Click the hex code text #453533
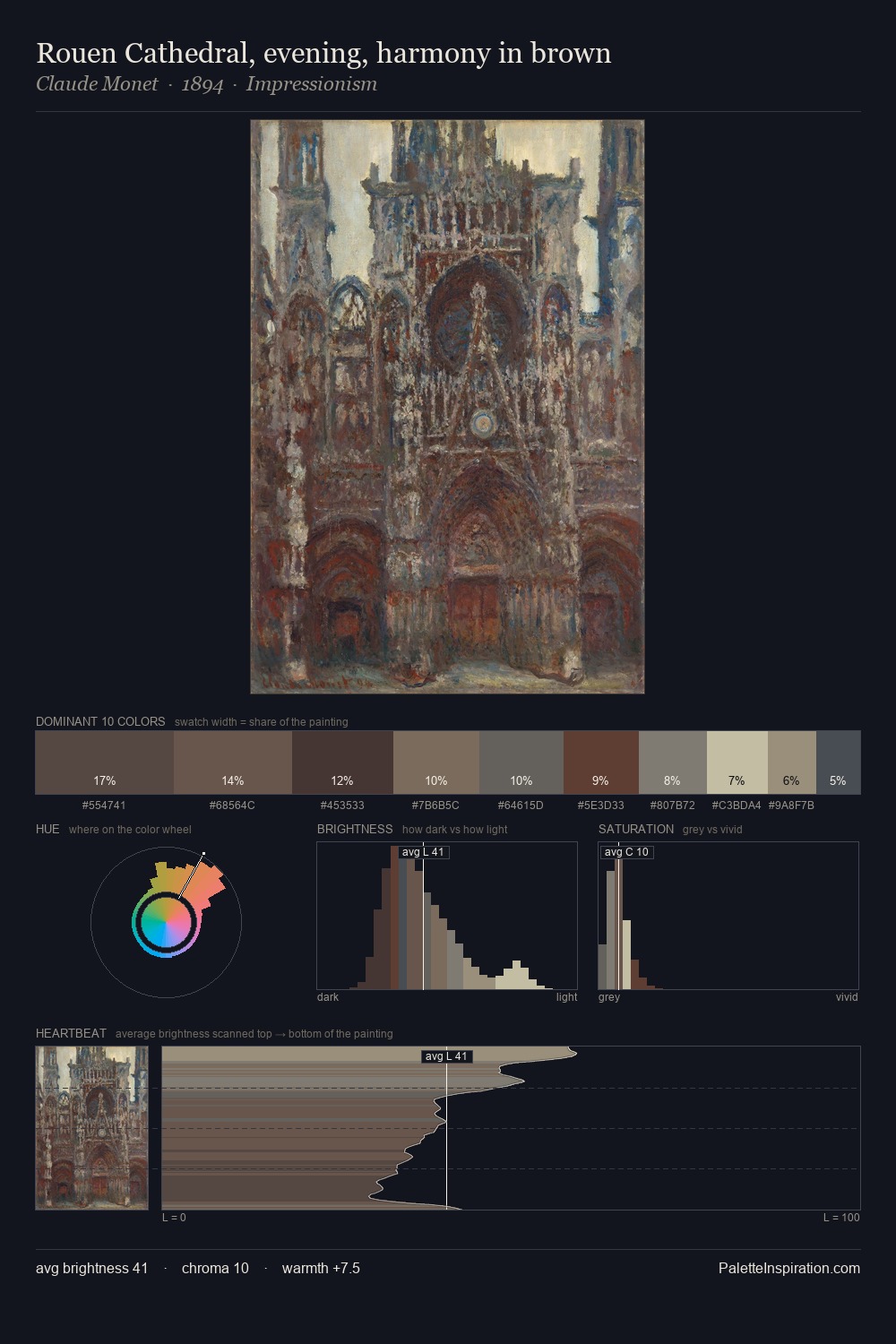Viewport: 896px width, 1344px height. [342, 806]
